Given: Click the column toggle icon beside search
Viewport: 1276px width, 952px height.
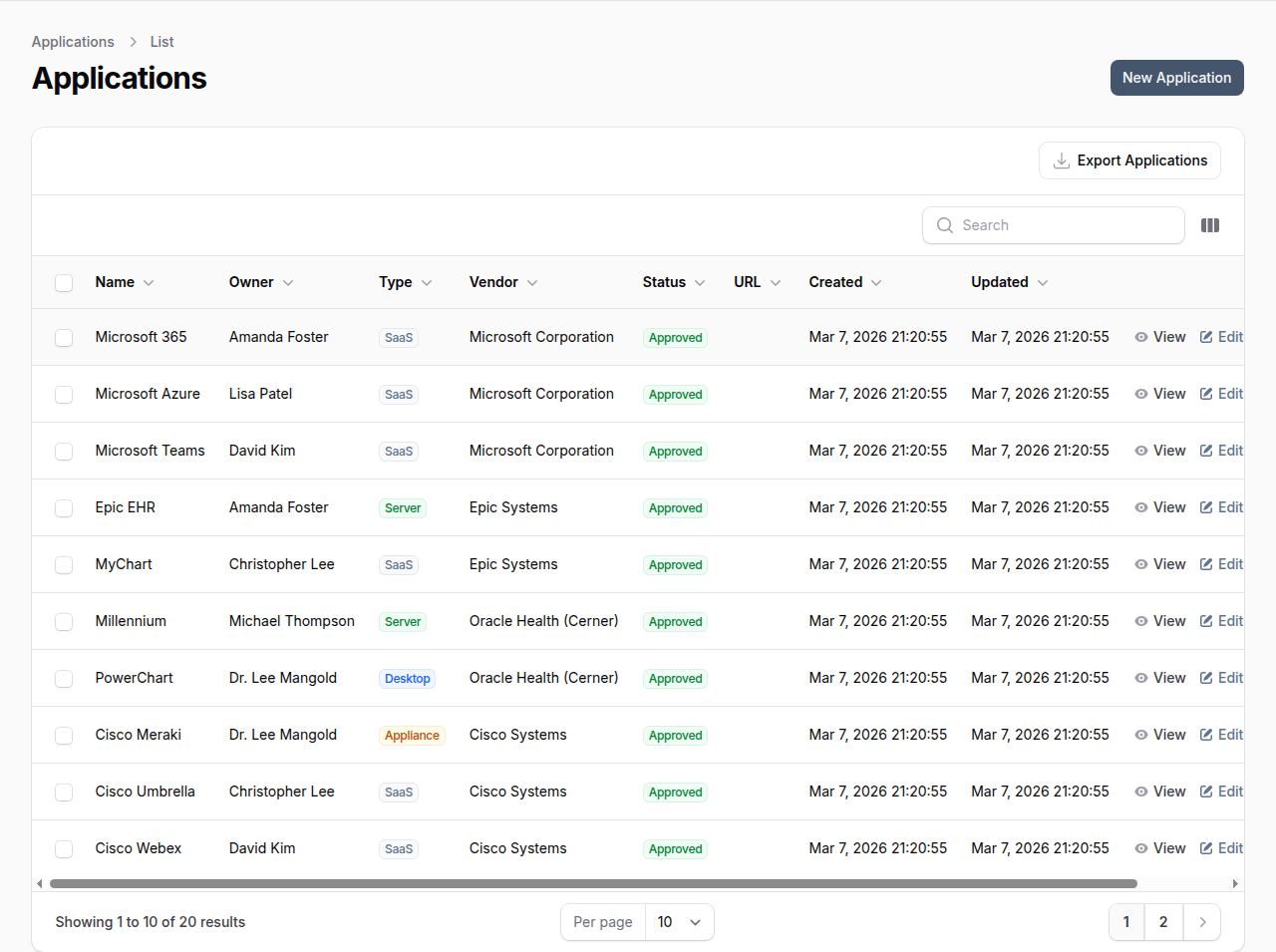Looking at the screenshot, I should [1210, 225].
